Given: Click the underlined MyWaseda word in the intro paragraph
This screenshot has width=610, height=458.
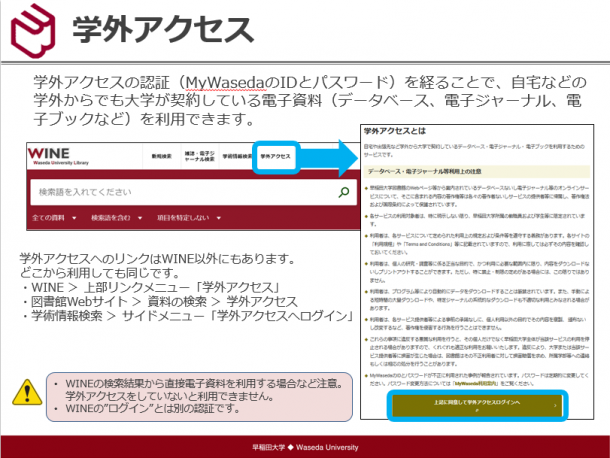Looking at the screenshot, I should pyautogui.click(x=224, y=82).
